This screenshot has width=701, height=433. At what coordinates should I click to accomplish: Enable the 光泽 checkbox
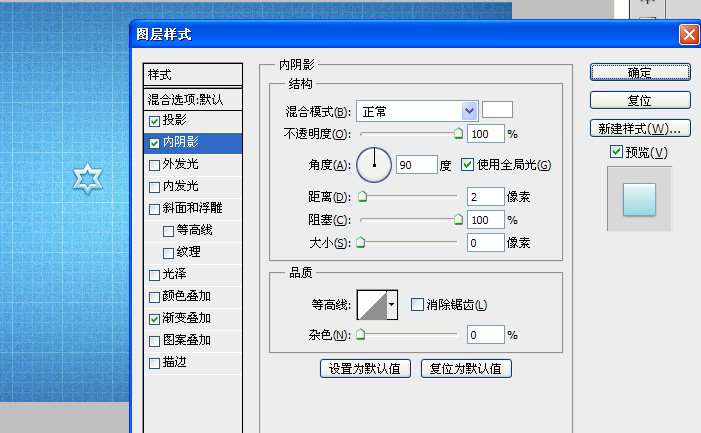(x=154, y=275)
